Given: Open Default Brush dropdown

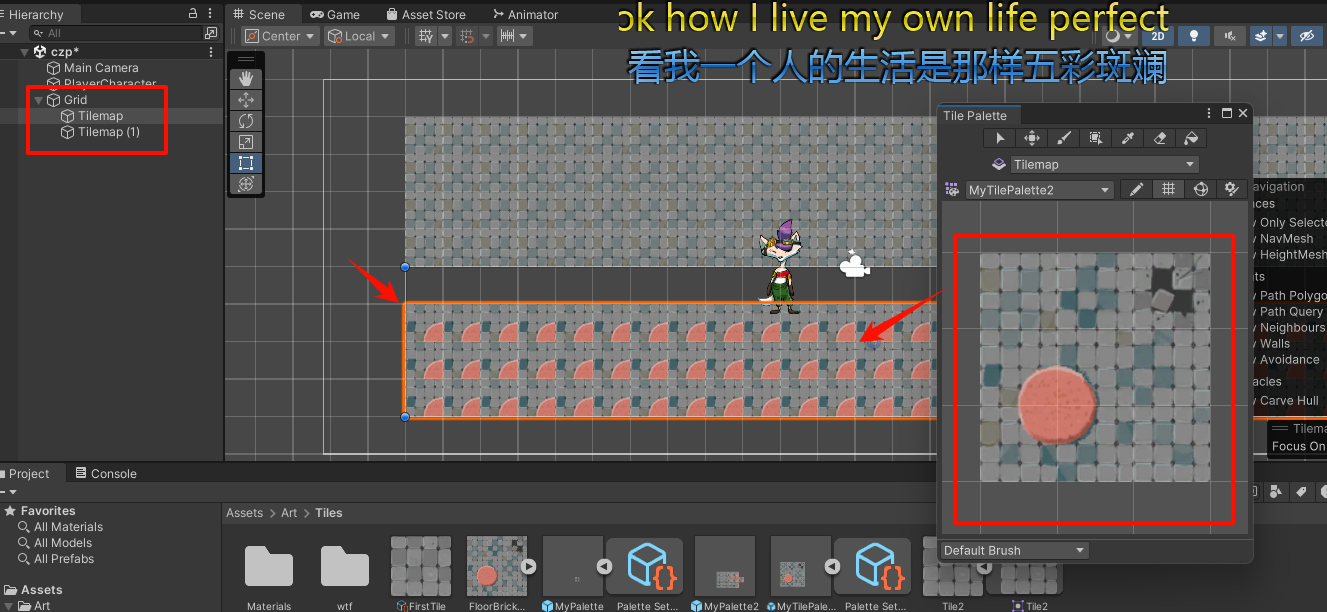Looking at the screenshot, I should pyautogui.click(x=1014, y=550).
